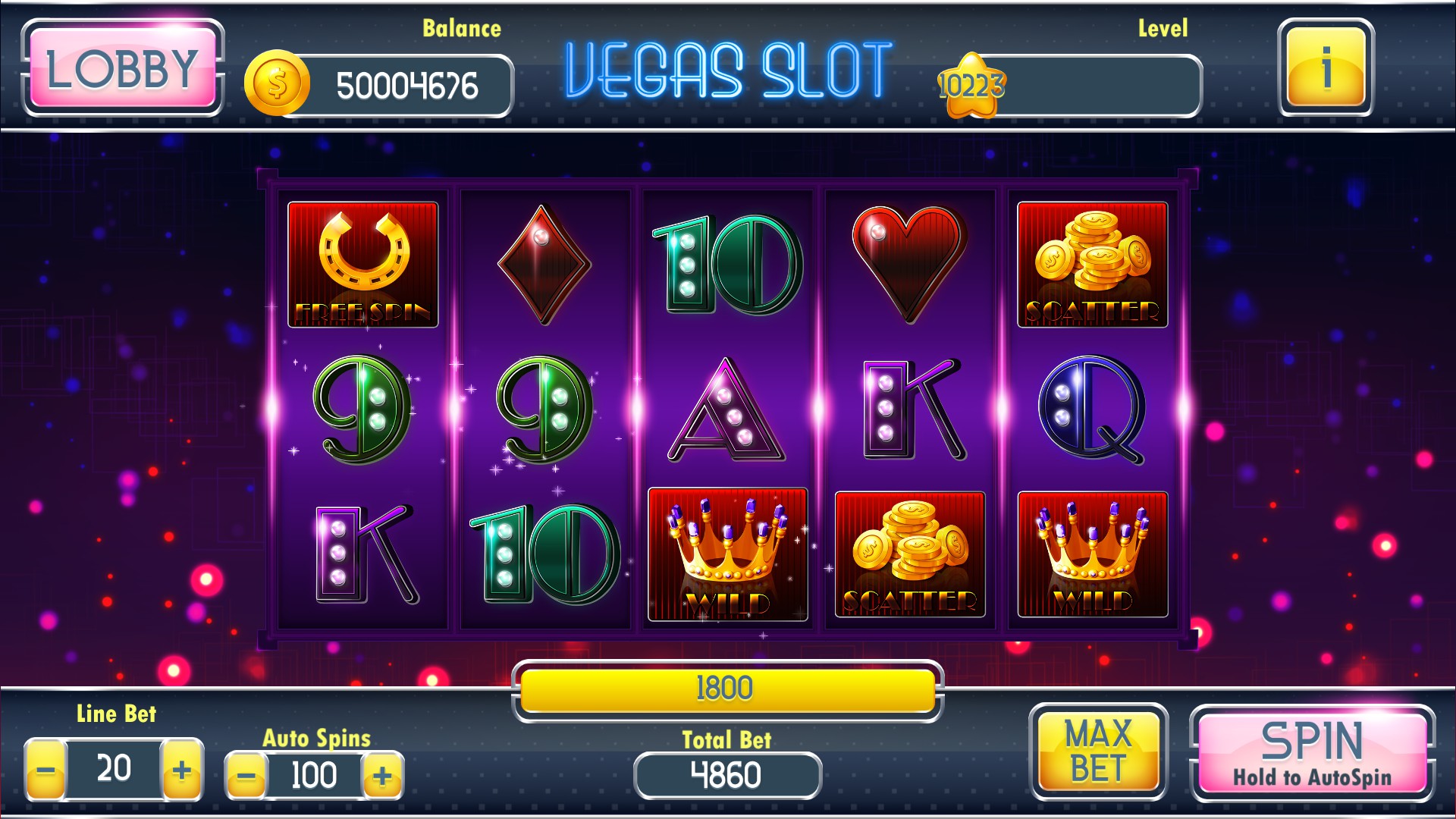Click the gold dollar coin icon

(x=277, y=83)
